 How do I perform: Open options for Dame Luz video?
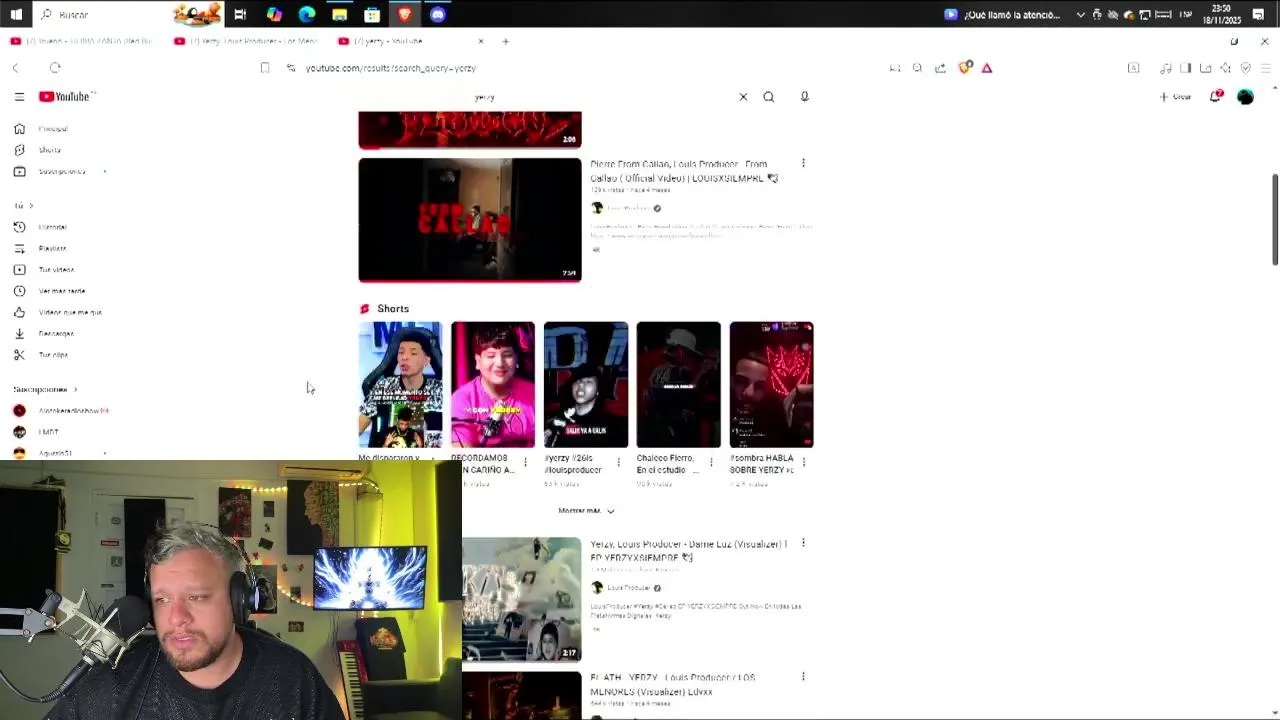(803, 543)
